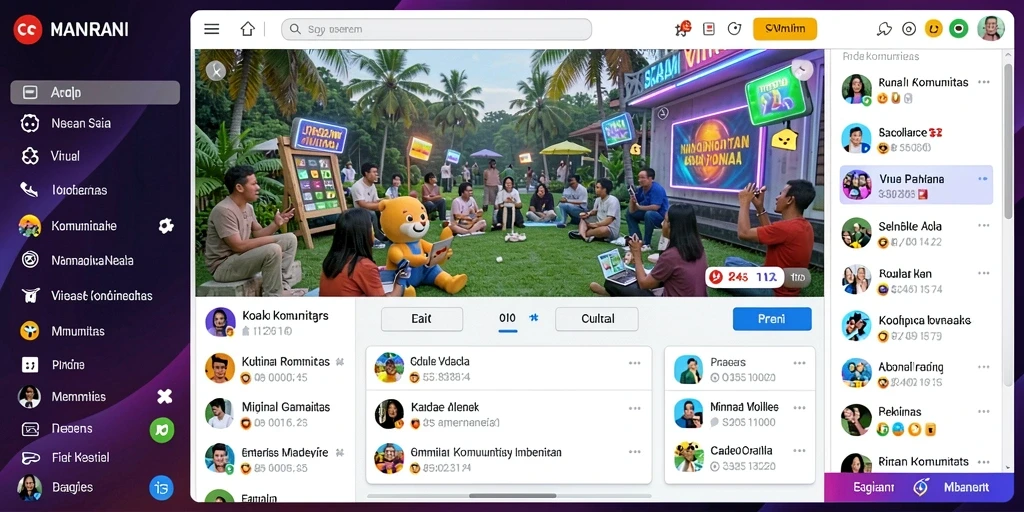Click the Eait button
This screenshot has height=512, width=1024.
(422, 319)
